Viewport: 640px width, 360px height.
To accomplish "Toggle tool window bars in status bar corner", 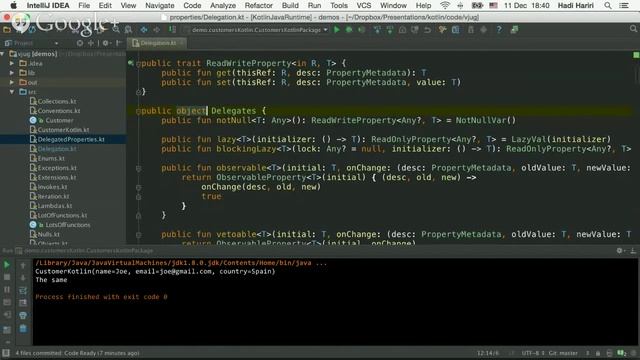I will click(x=6, y=353).
